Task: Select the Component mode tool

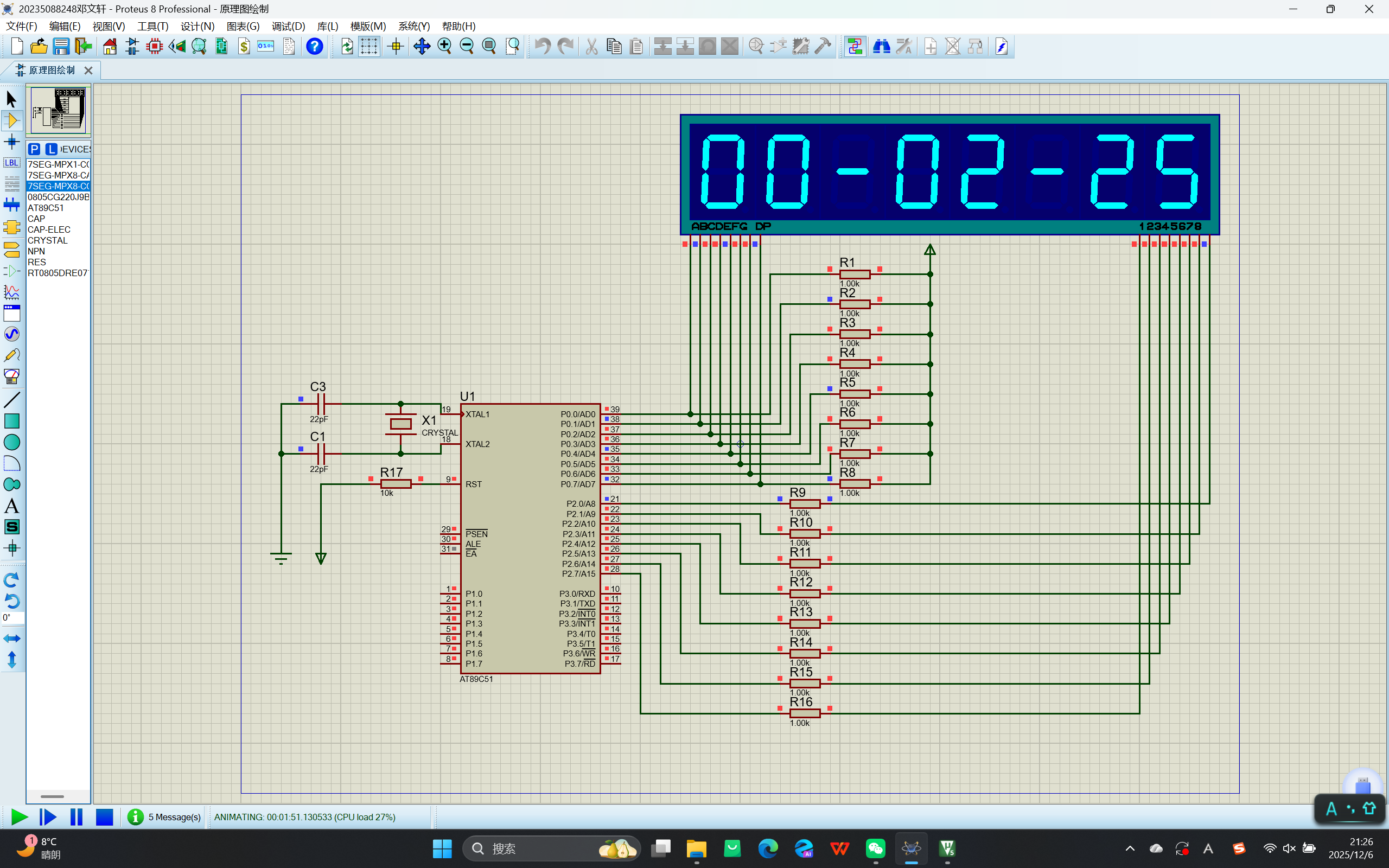Action: (12, 120)
